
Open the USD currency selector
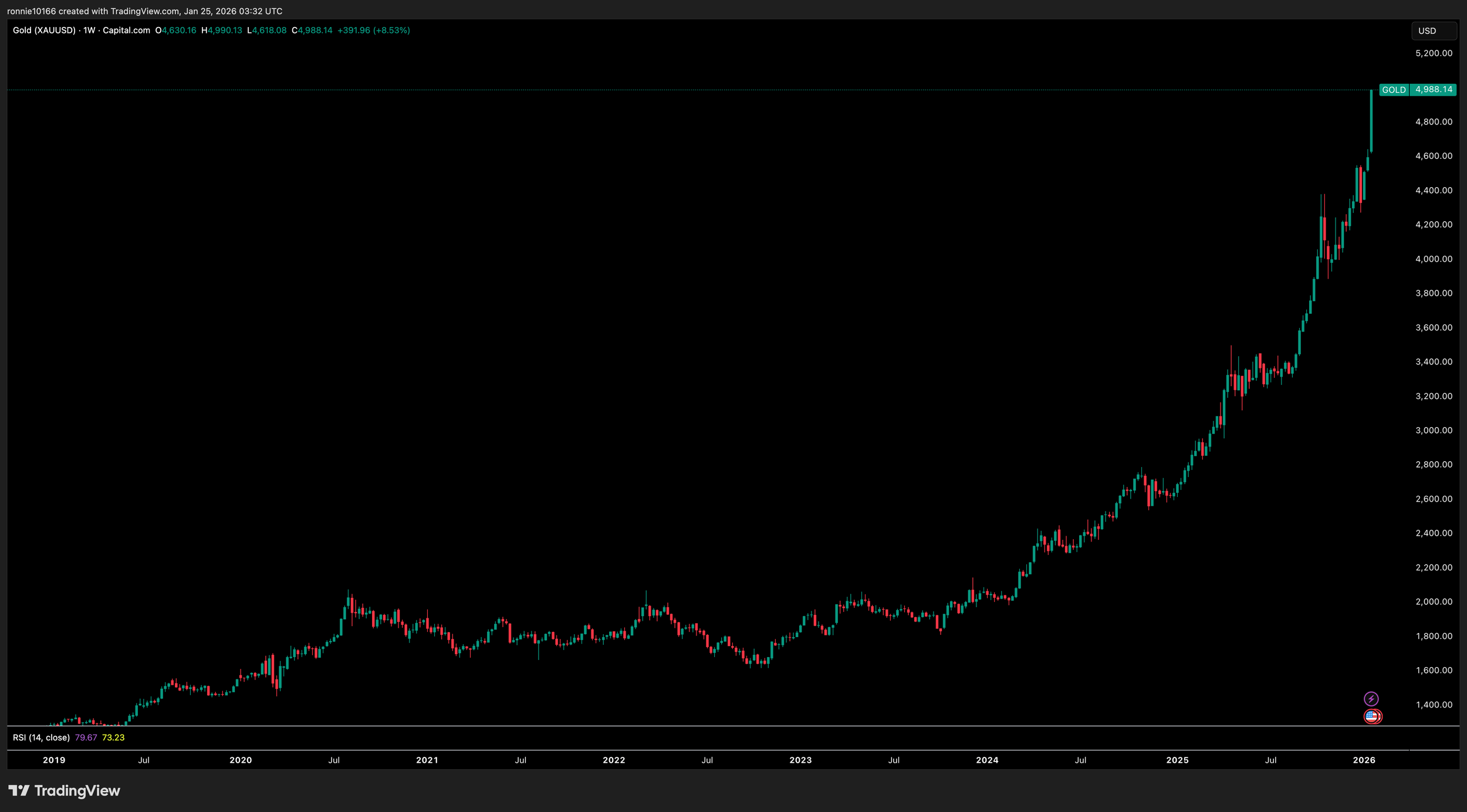[1433, 31]
